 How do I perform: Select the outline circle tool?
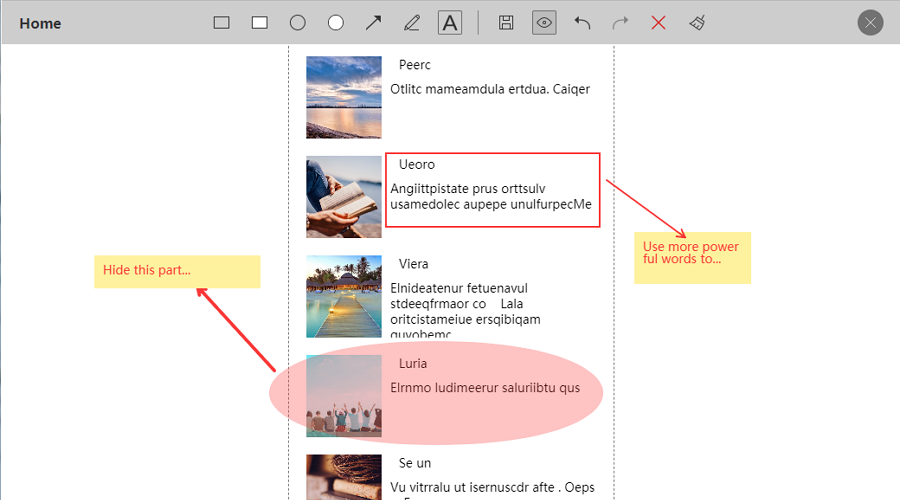297,23
